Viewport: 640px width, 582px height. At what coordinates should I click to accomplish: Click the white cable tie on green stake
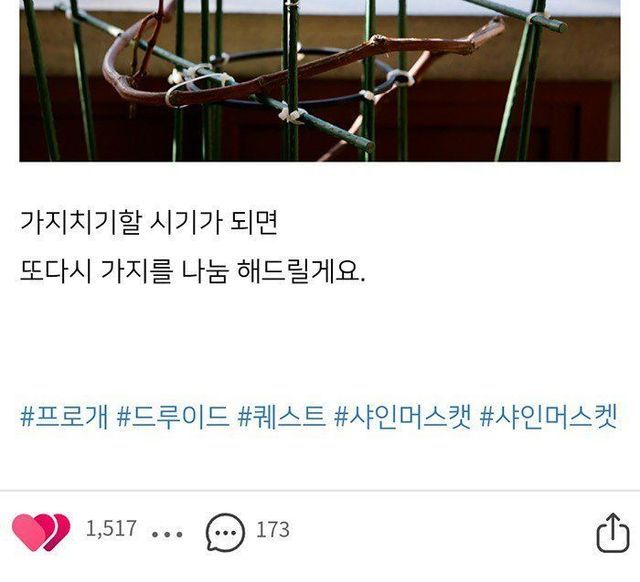pos(291,116)
